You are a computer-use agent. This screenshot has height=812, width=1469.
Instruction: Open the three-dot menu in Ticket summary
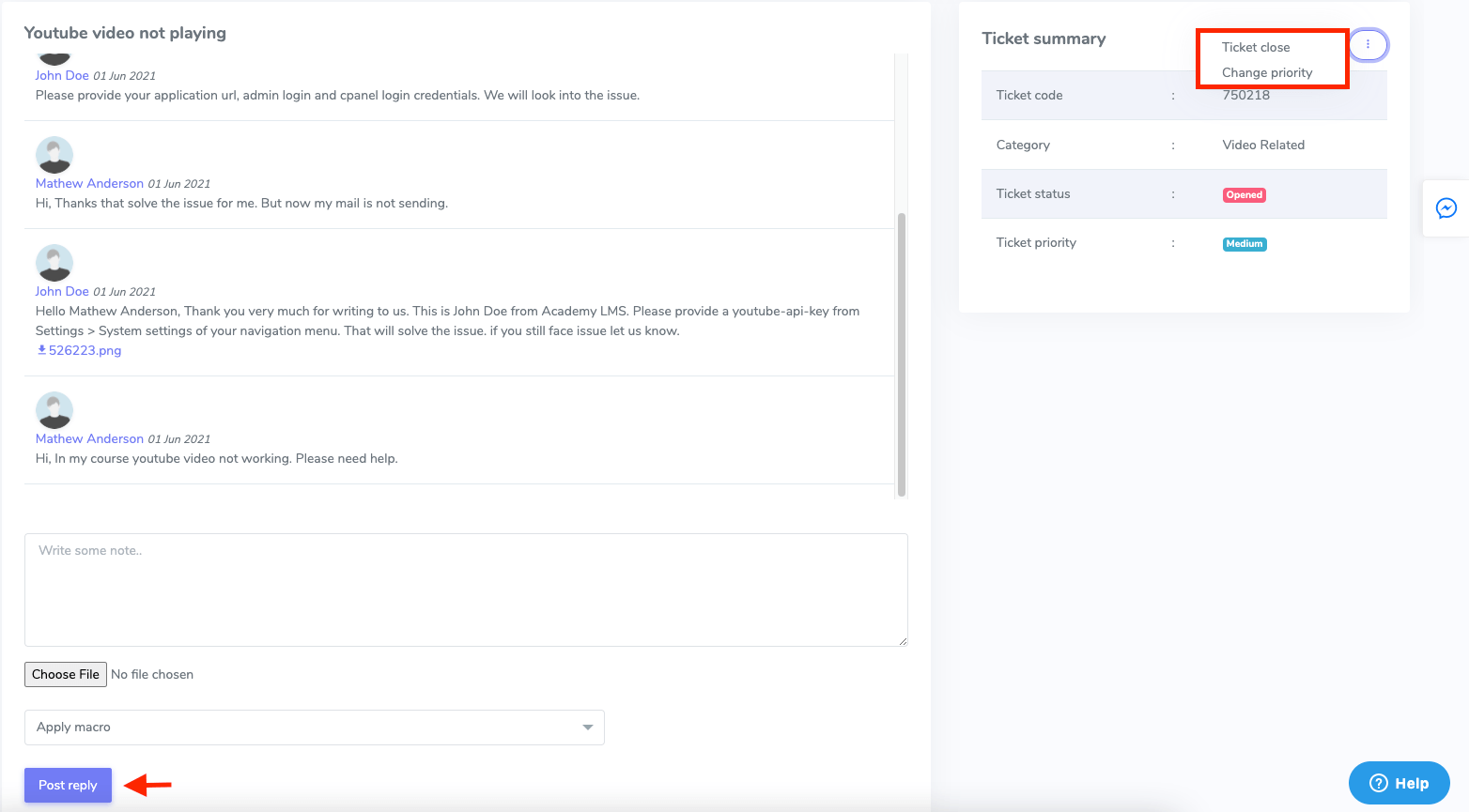coord(1368,44)
